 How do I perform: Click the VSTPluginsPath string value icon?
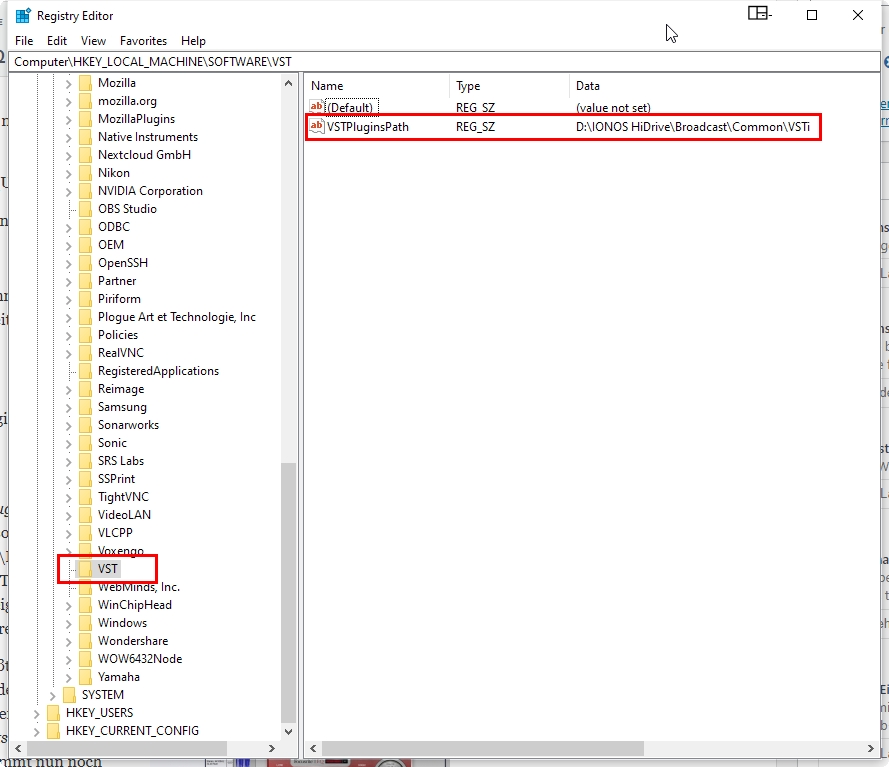tap(317, 127)
